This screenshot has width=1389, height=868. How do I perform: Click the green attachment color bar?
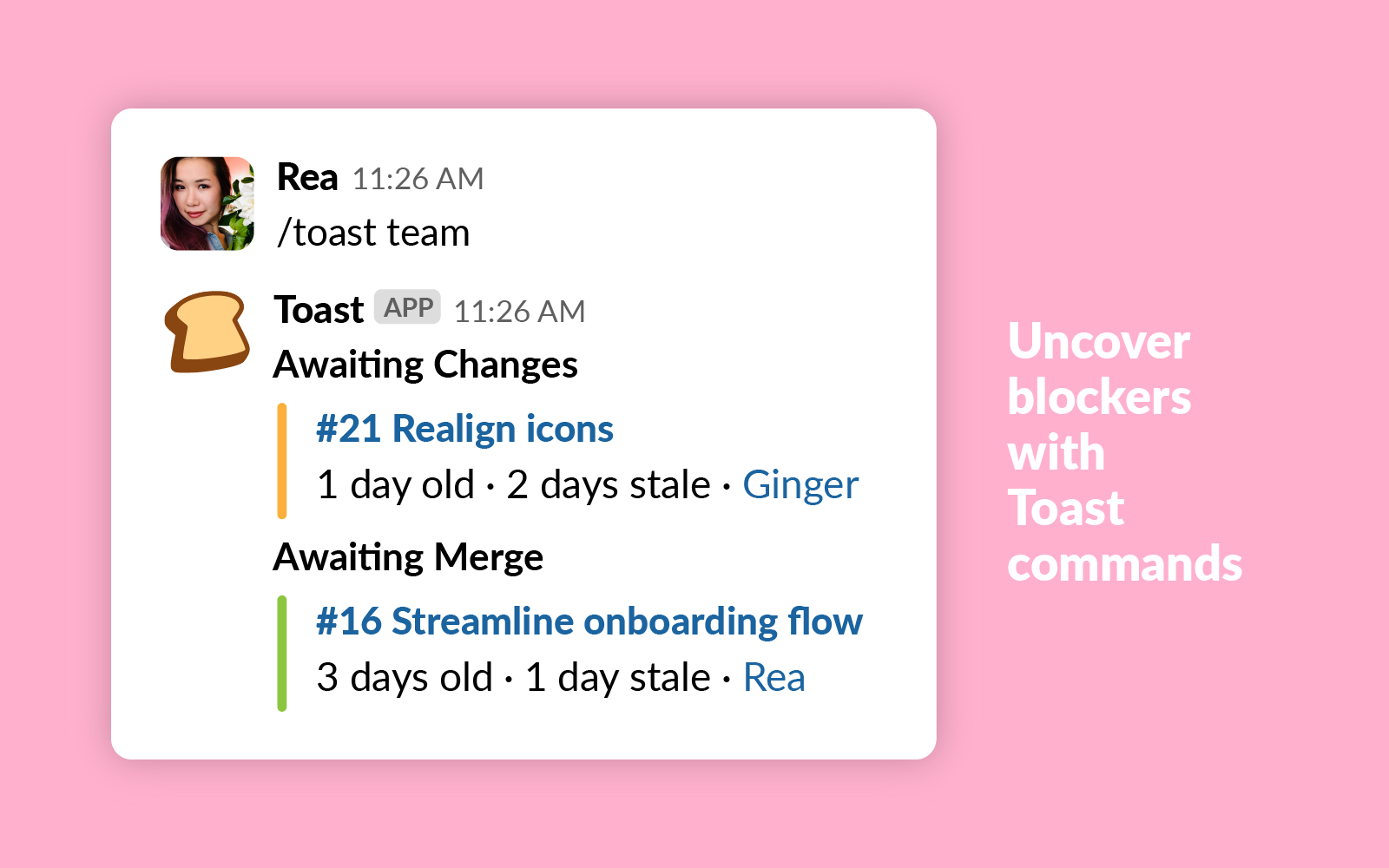coord(282,654)
